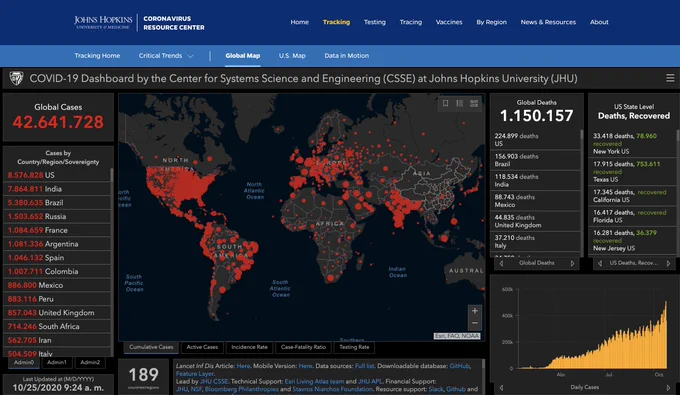Go to next US Deaths panel page

pyautogui.click(x=668, y=263)
